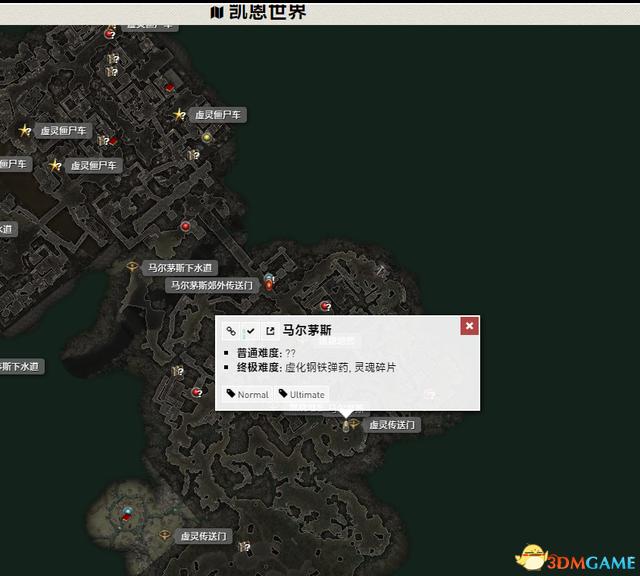The height and width of the screenshot is (576, 640).
Task: Open the 虚灵传送门 label below the popup
Action: (x=392, y=425)
